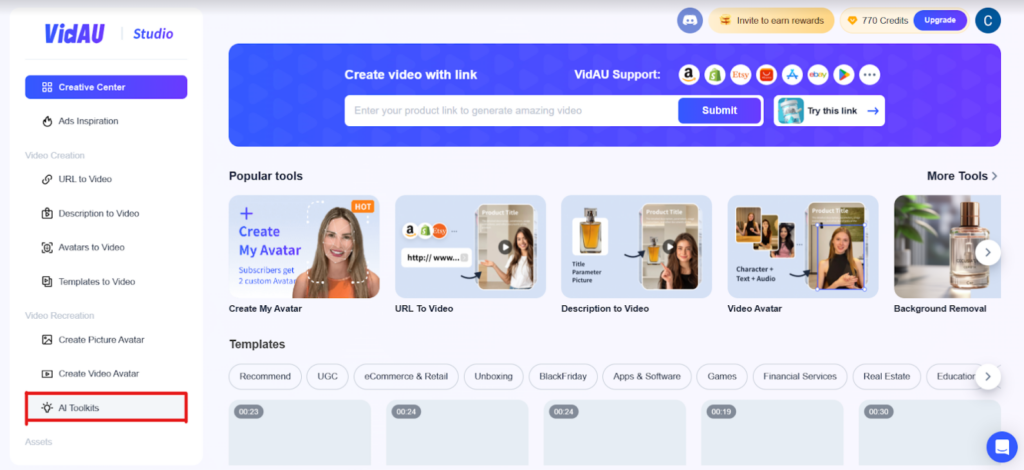The image size is (1024, 470).
Task: Click the App Store support icon
Action: [x=792, y=75]
